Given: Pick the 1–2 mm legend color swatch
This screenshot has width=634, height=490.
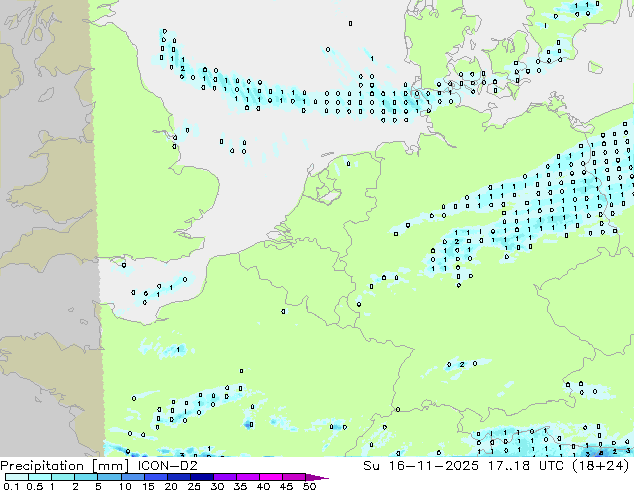Looking at the screenshot, I should (63, 477).
